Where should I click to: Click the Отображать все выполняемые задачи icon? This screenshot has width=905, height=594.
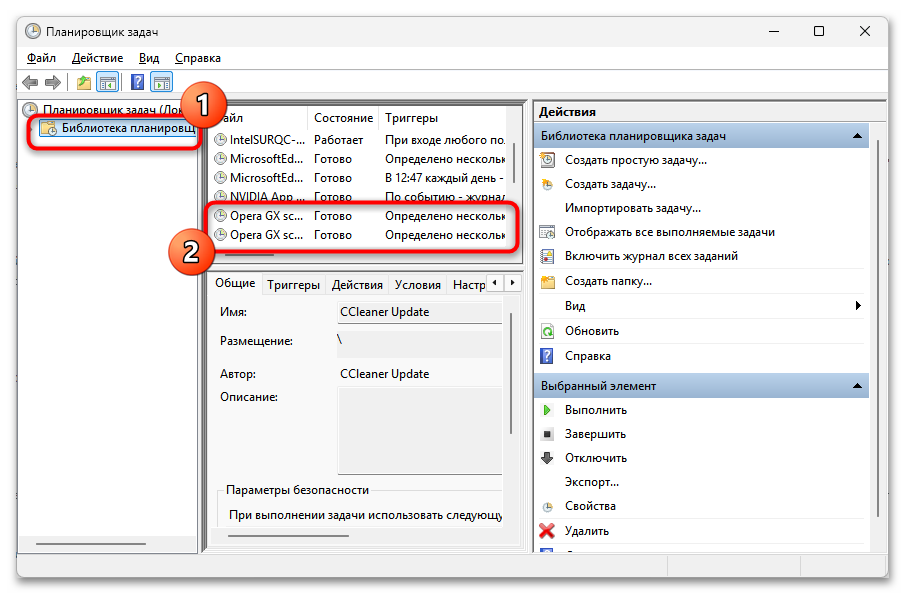coord(547,232)
